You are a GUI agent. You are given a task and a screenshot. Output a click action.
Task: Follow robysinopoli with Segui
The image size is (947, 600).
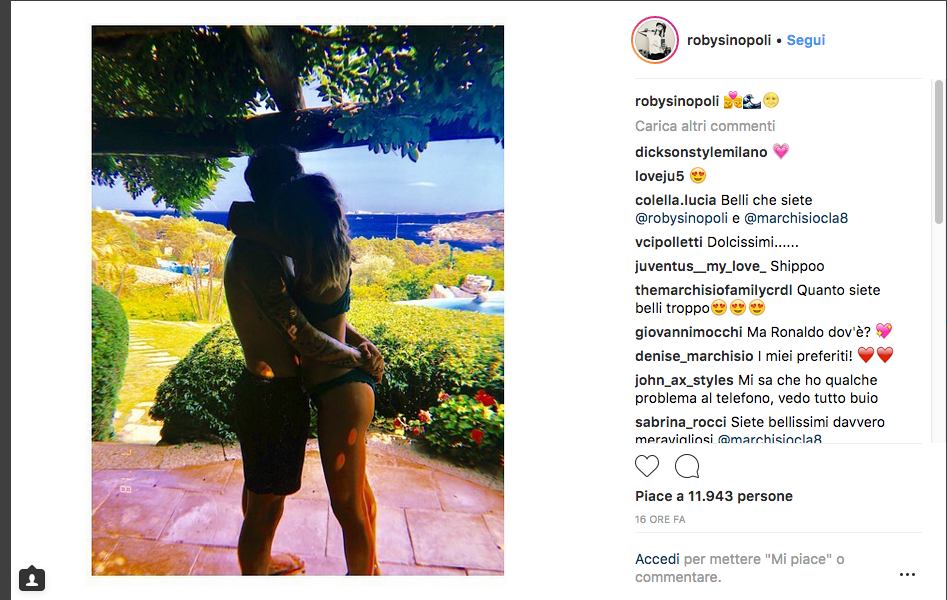806,40
